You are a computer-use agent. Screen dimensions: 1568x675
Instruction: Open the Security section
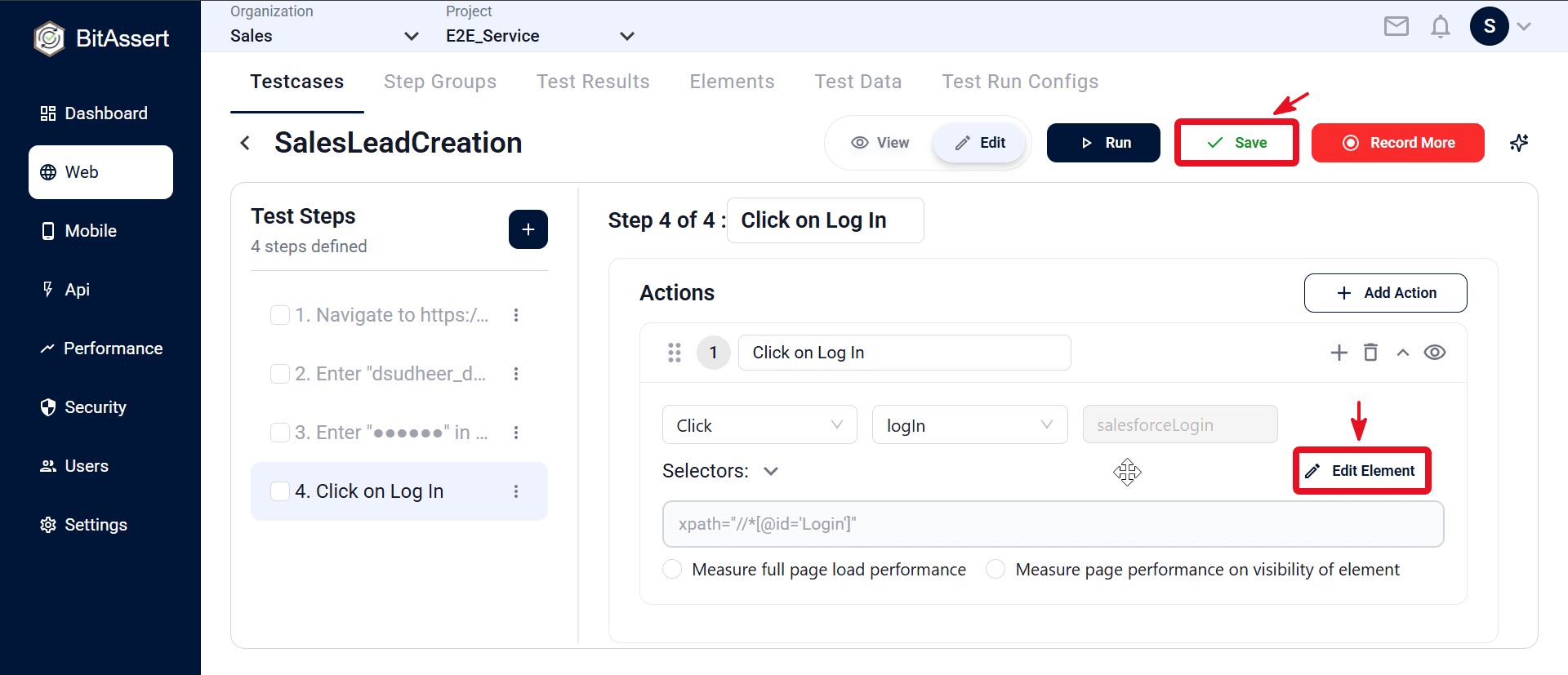(100, 407)
